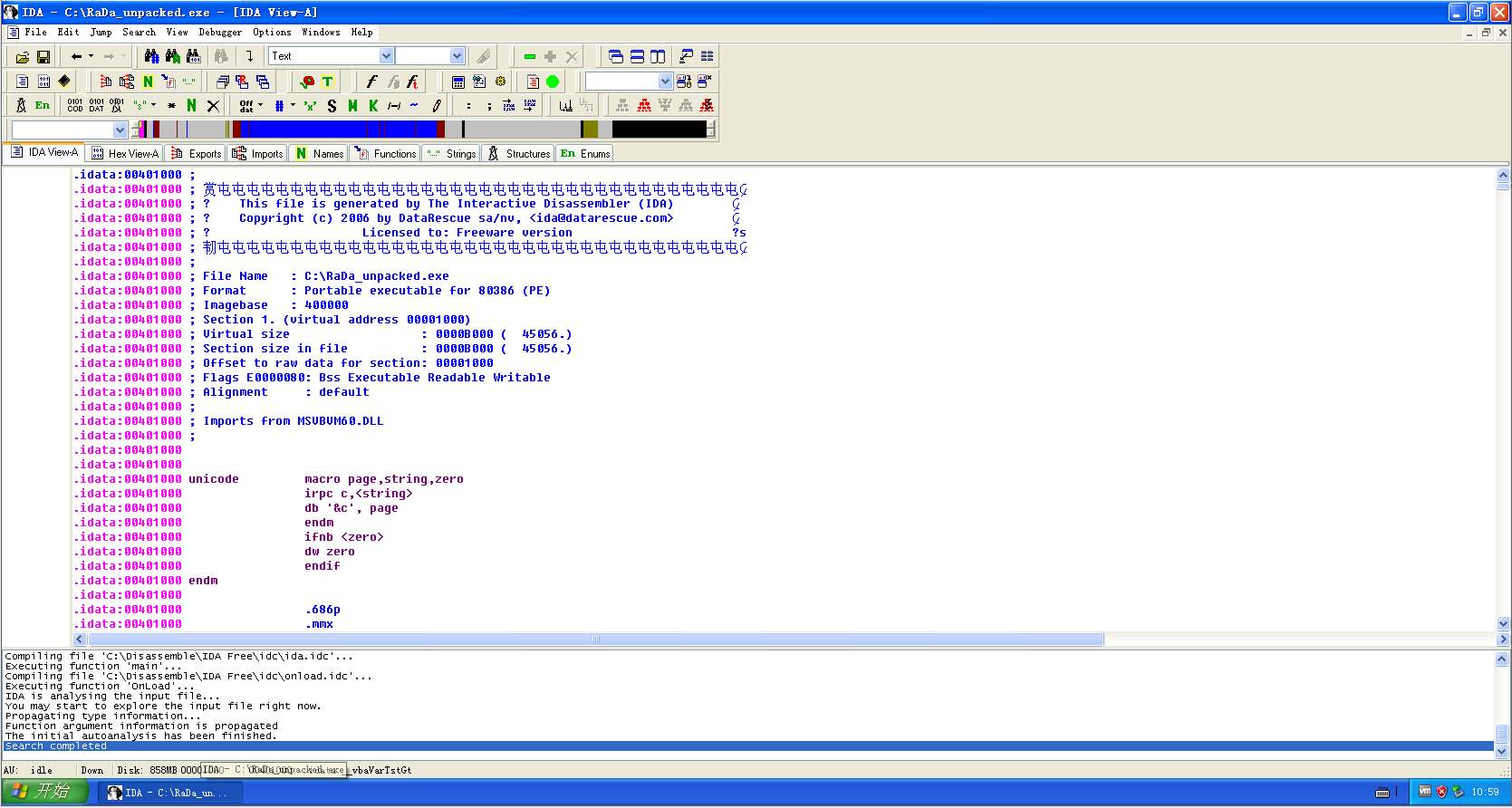
Task: Click the yellow T toolbar icon
Action: coord(328,82)
